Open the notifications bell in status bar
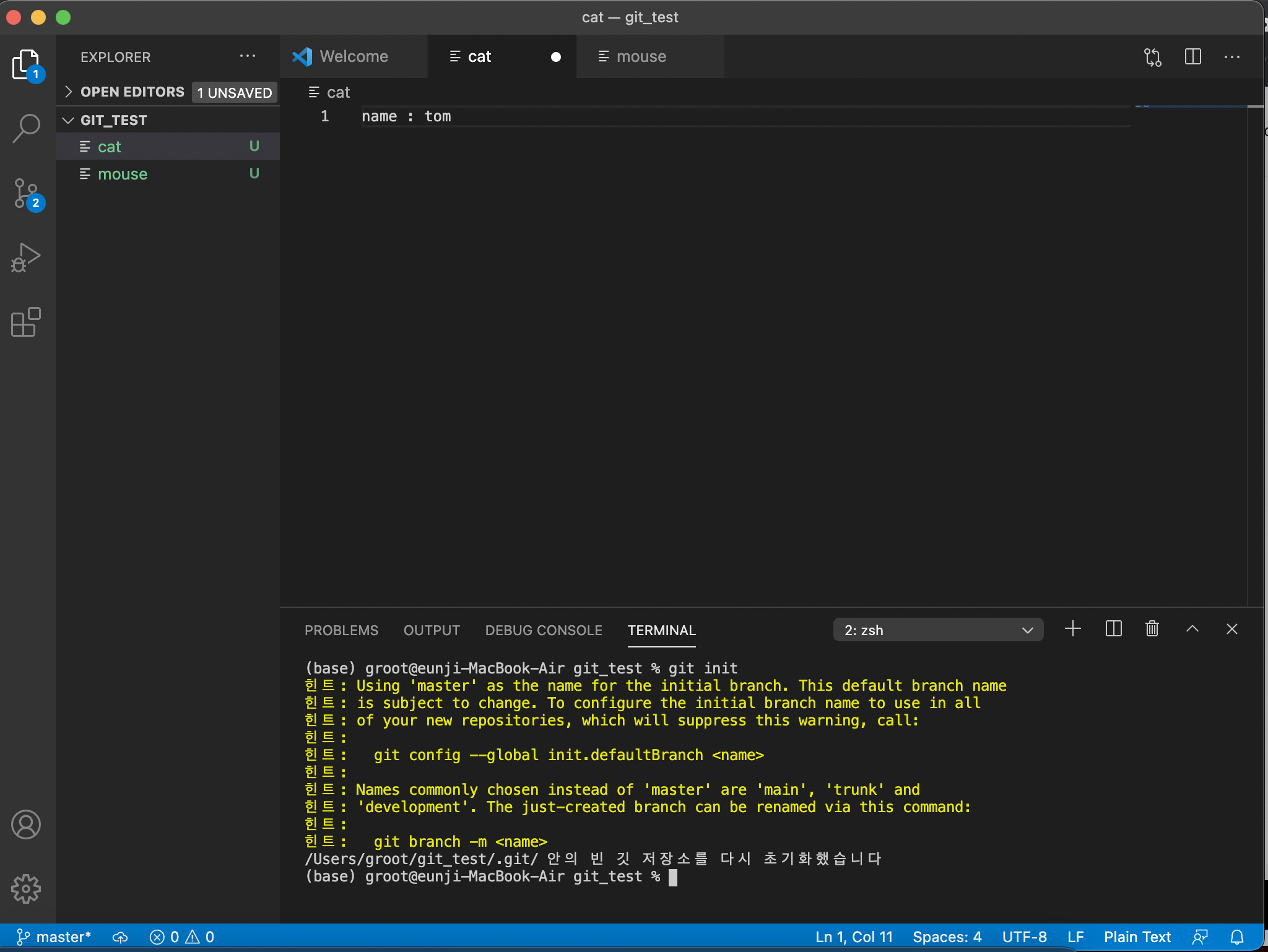This screenshot has height=952, width=1268. point(1236,937)
